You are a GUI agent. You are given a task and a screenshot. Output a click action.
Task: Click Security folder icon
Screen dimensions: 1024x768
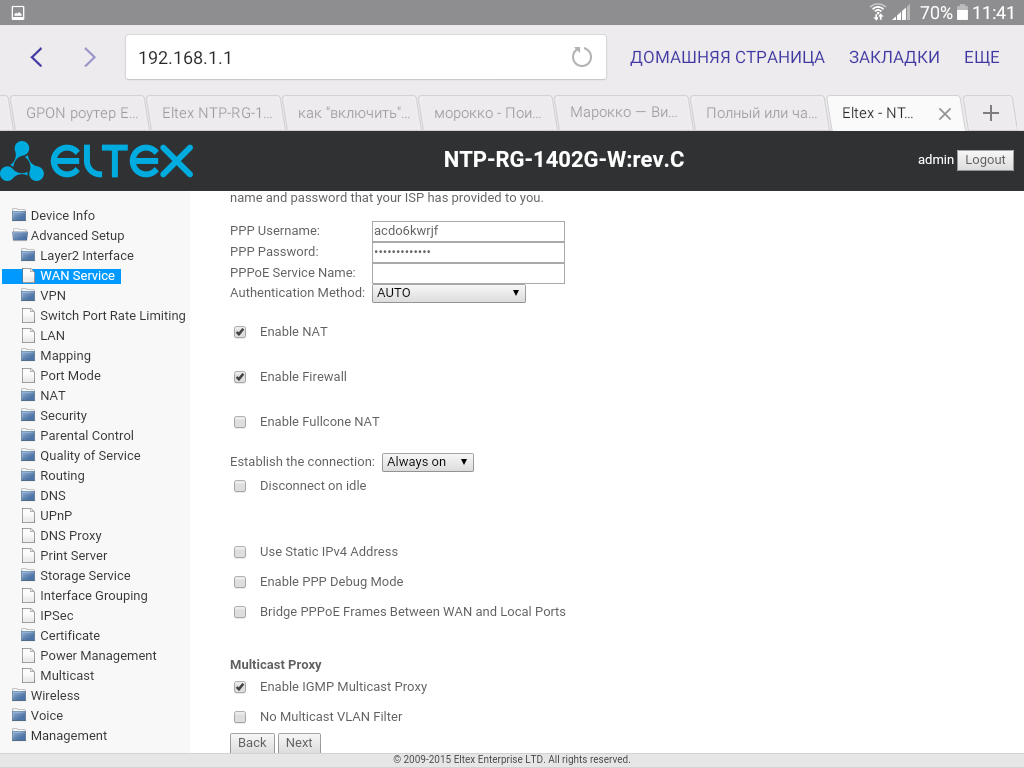tap(28, 415)
